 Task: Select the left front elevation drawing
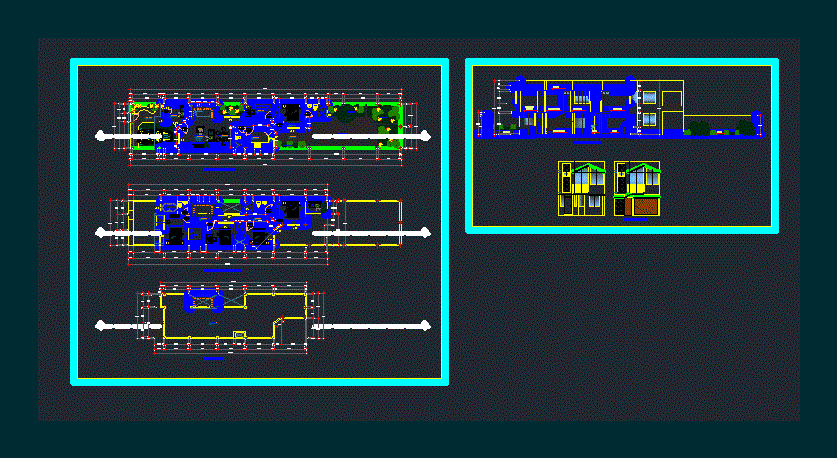581,189
